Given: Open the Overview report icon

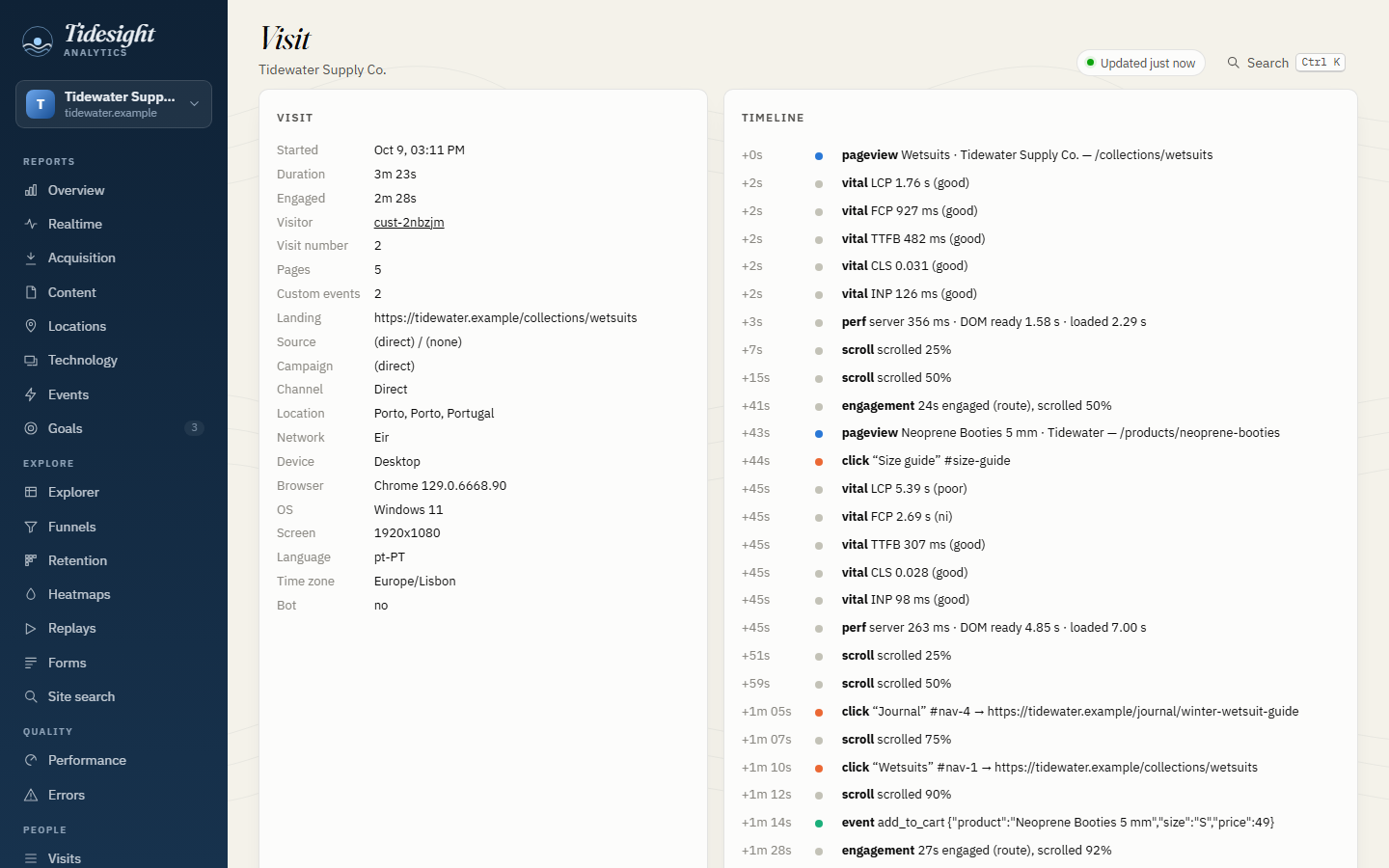Looking at the screenshot, I should [31, 190].
